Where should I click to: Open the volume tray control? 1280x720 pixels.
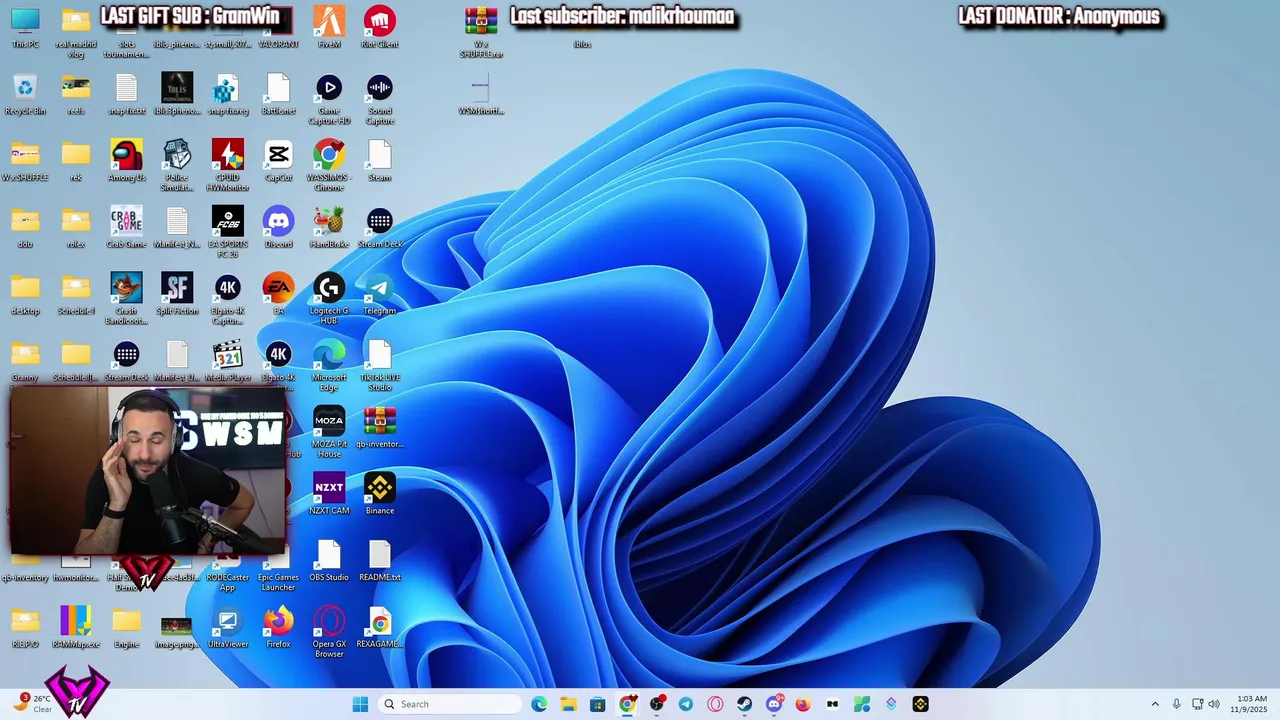coord(1215,704)
